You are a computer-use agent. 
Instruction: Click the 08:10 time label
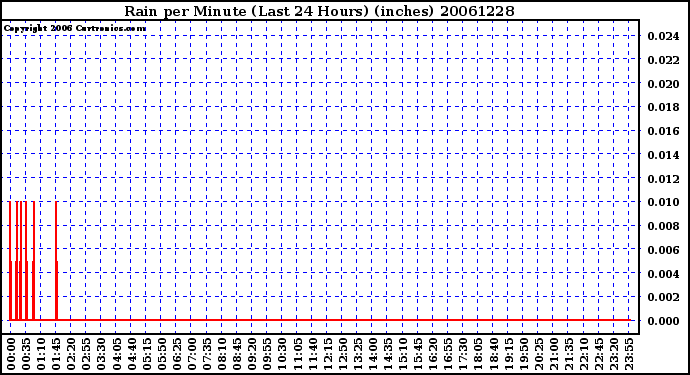(222, 354)
